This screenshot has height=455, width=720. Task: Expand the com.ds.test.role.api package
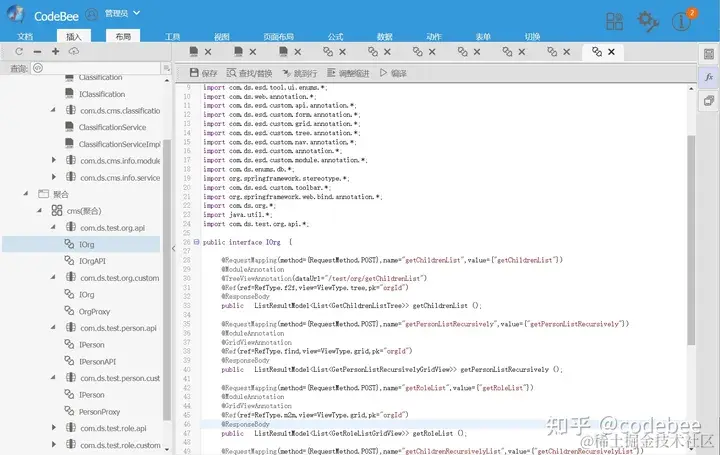click(53, 428)
